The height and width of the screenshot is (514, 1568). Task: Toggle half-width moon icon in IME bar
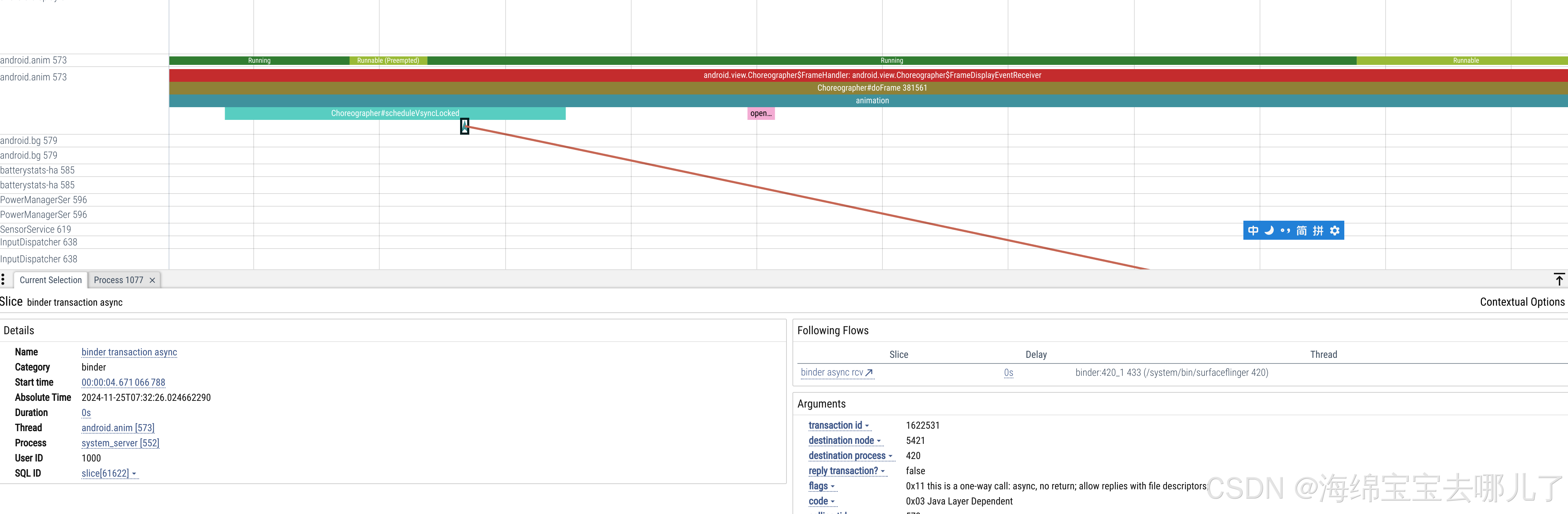tap(1269, 231)
